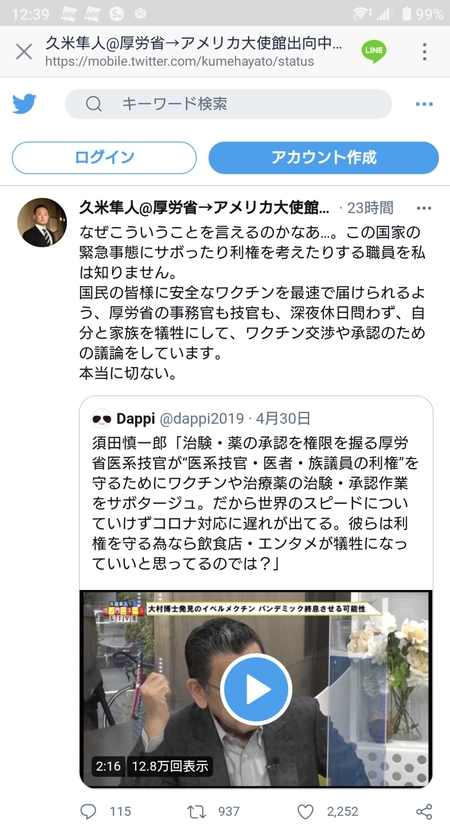This screenshot has width=450, height=825.
Task: Open the 久米隼人@厚労省 display name
Action: (x=204, y=208)
